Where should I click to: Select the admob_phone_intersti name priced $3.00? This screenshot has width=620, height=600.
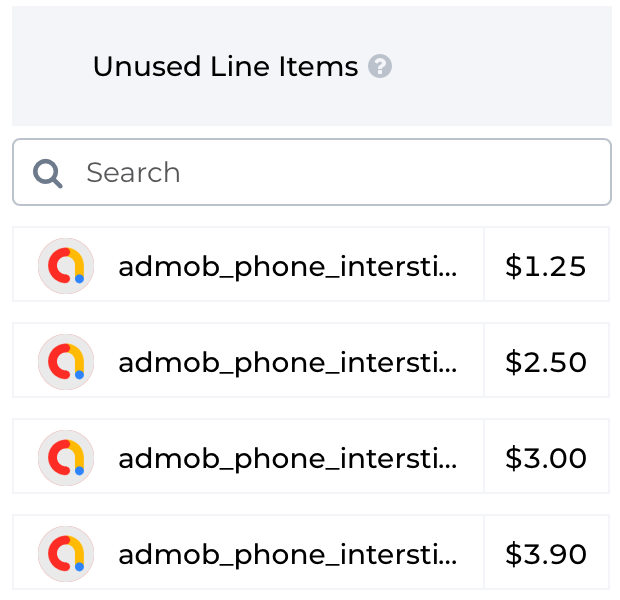pyautogui.click(x=288, y=458)
